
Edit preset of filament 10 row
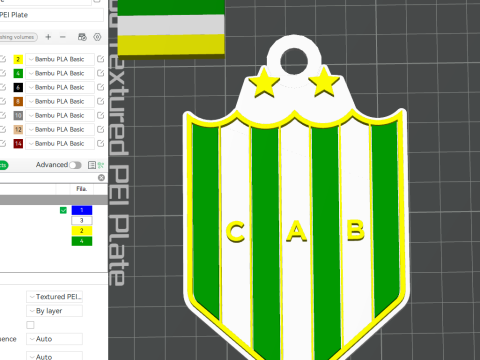coord(100,115)
